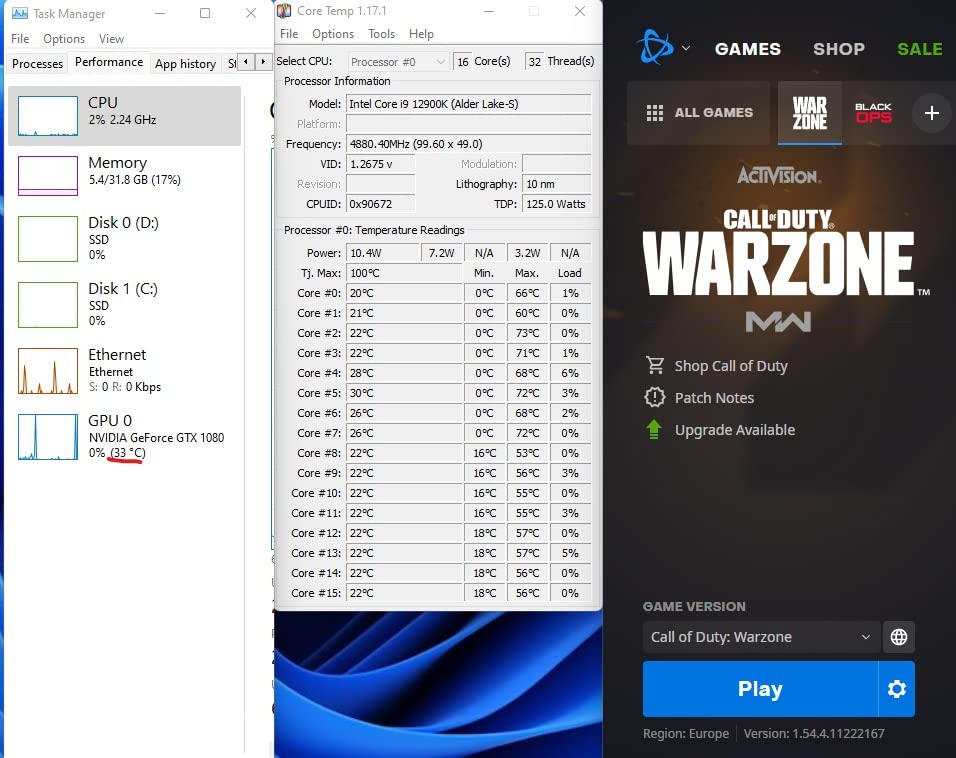The image size is (956, 758).
Task: Open Battle.net logo menu
Action: (x=655, y=48)
